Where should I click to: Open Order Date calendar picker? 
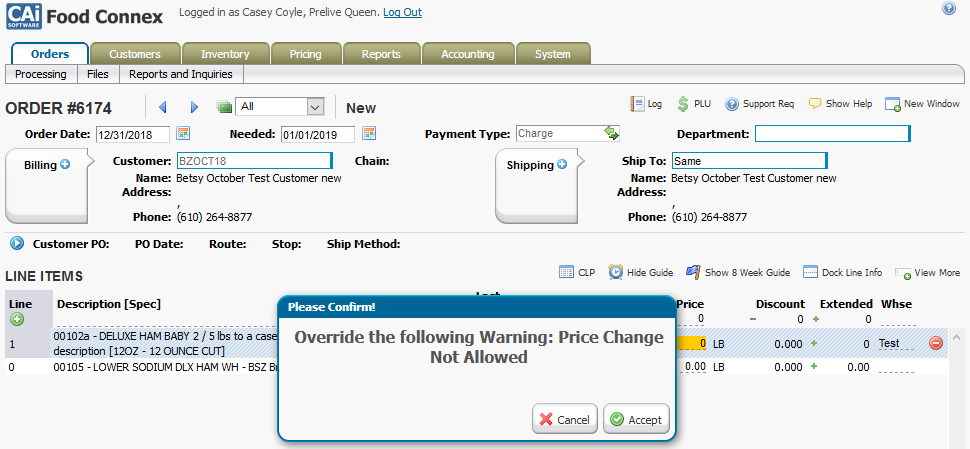click(x=183, y=133)
